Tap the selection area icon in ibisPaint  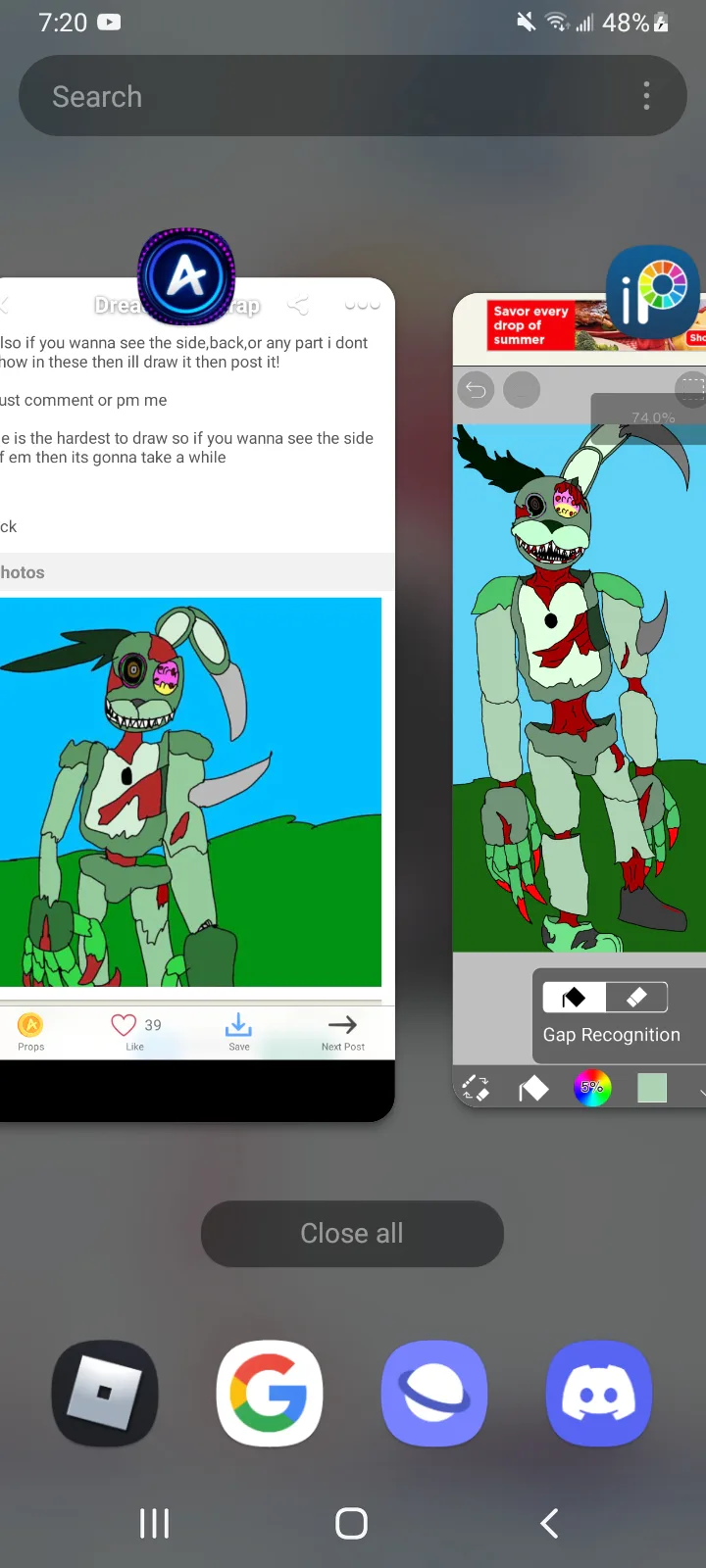pos(692,388)
